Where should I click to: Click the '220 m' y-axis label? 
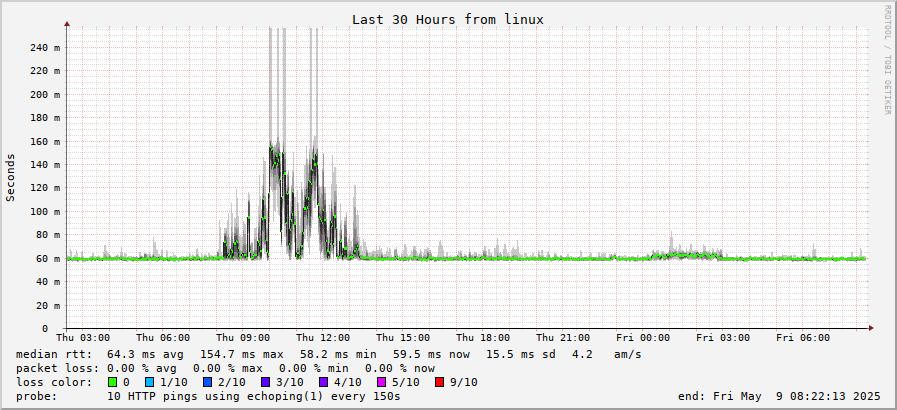(45, 71)
